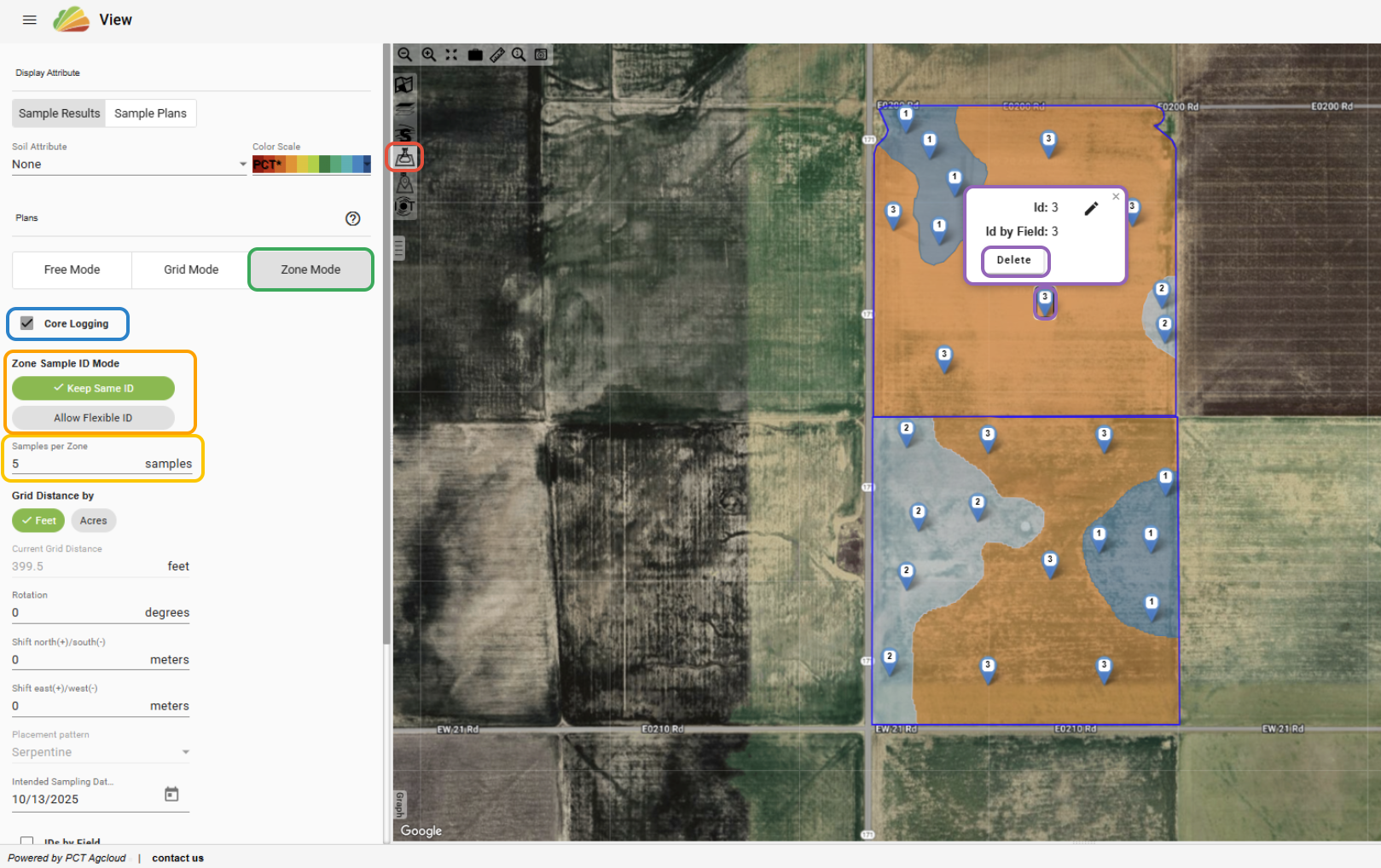Screen dimensions: 1381x868
Task: Open the contact us link
Action: tap(178, 858)
